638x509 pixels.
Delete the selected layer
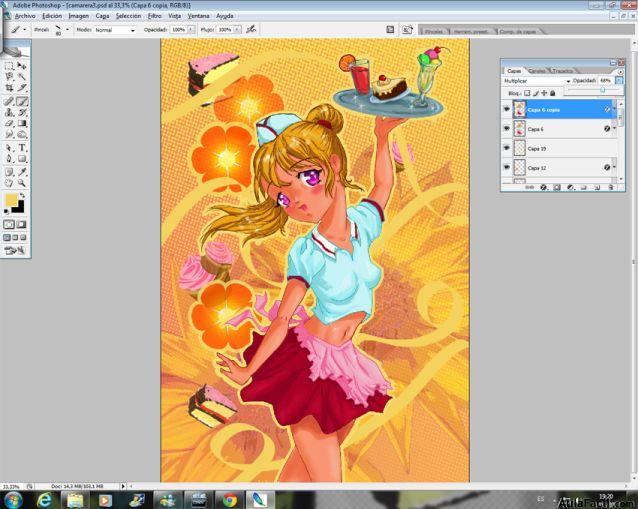611,188
